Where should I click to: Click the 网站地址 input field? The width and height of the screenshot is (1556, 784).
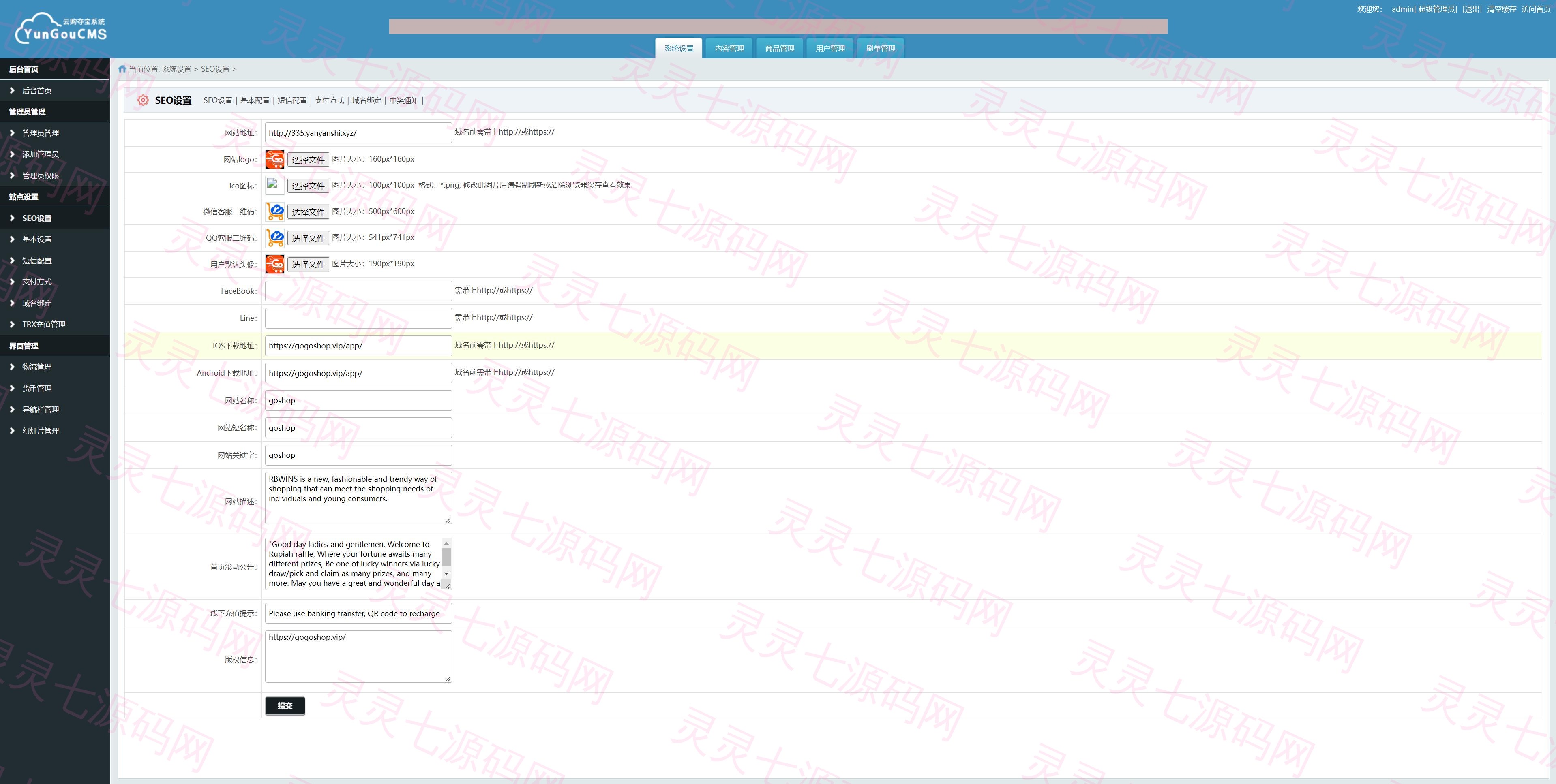358,133
